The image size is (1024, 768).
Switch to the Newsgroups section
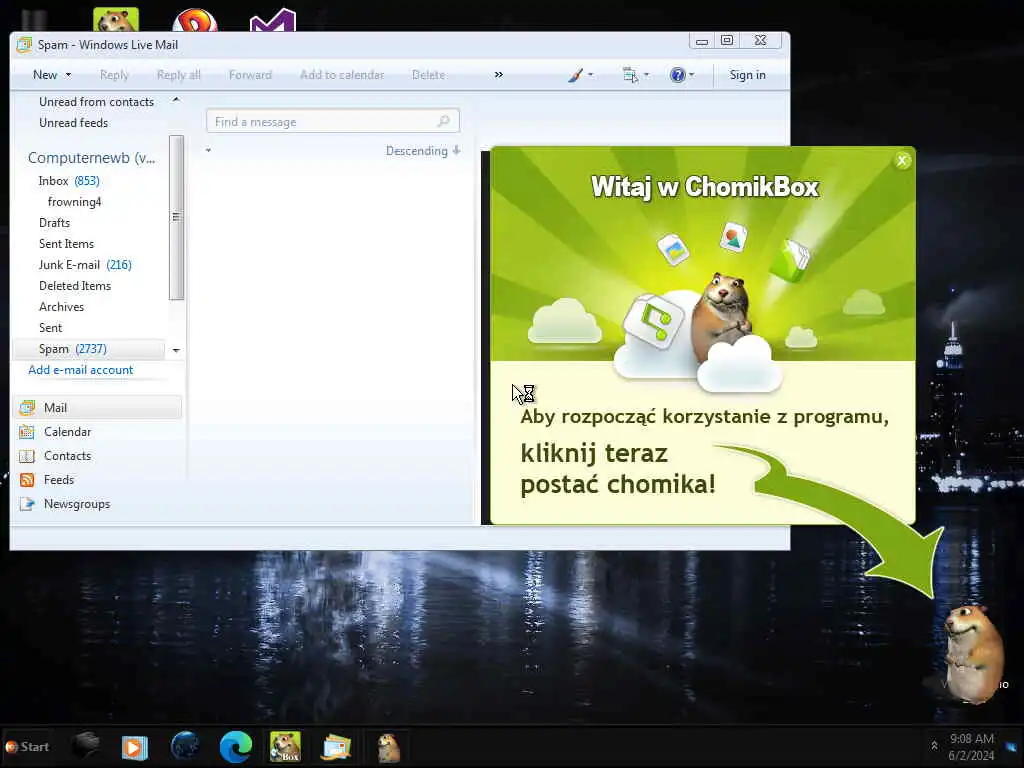[77, 504]
